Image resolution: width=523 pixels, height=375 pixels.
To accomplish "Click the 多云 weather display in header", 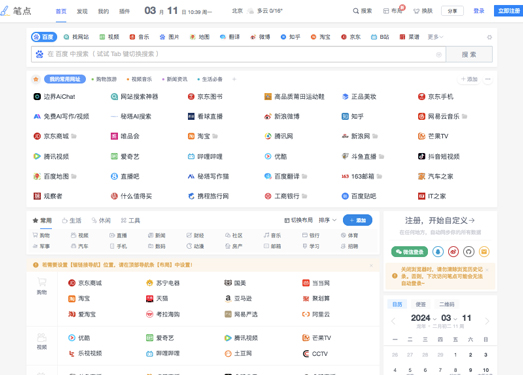I will click(x=266, y=11).
